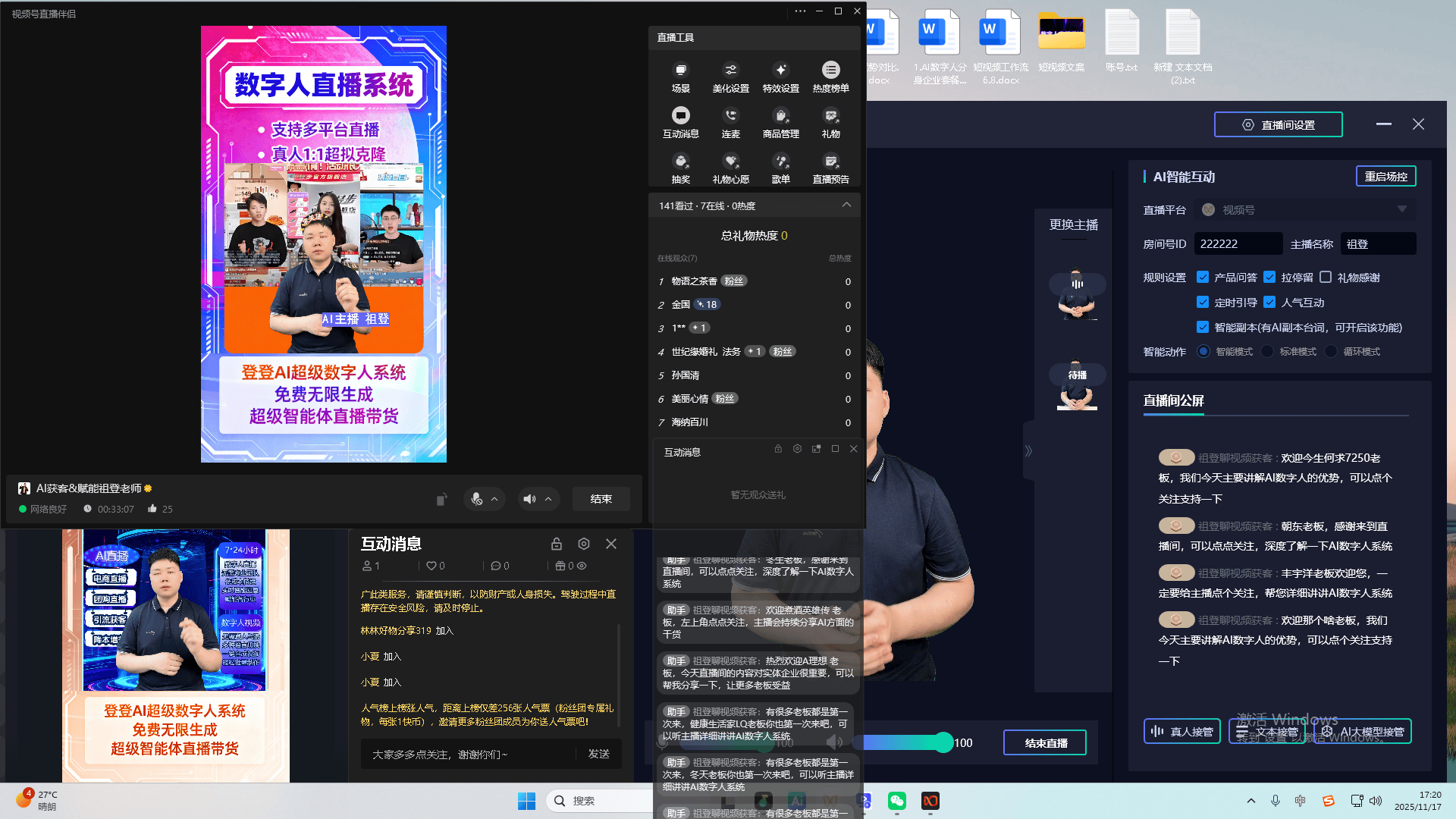Select the 直播间公屏 tab
Image resolution: width=1456 pixels, height=819 pixels.
coord(1173,400)
